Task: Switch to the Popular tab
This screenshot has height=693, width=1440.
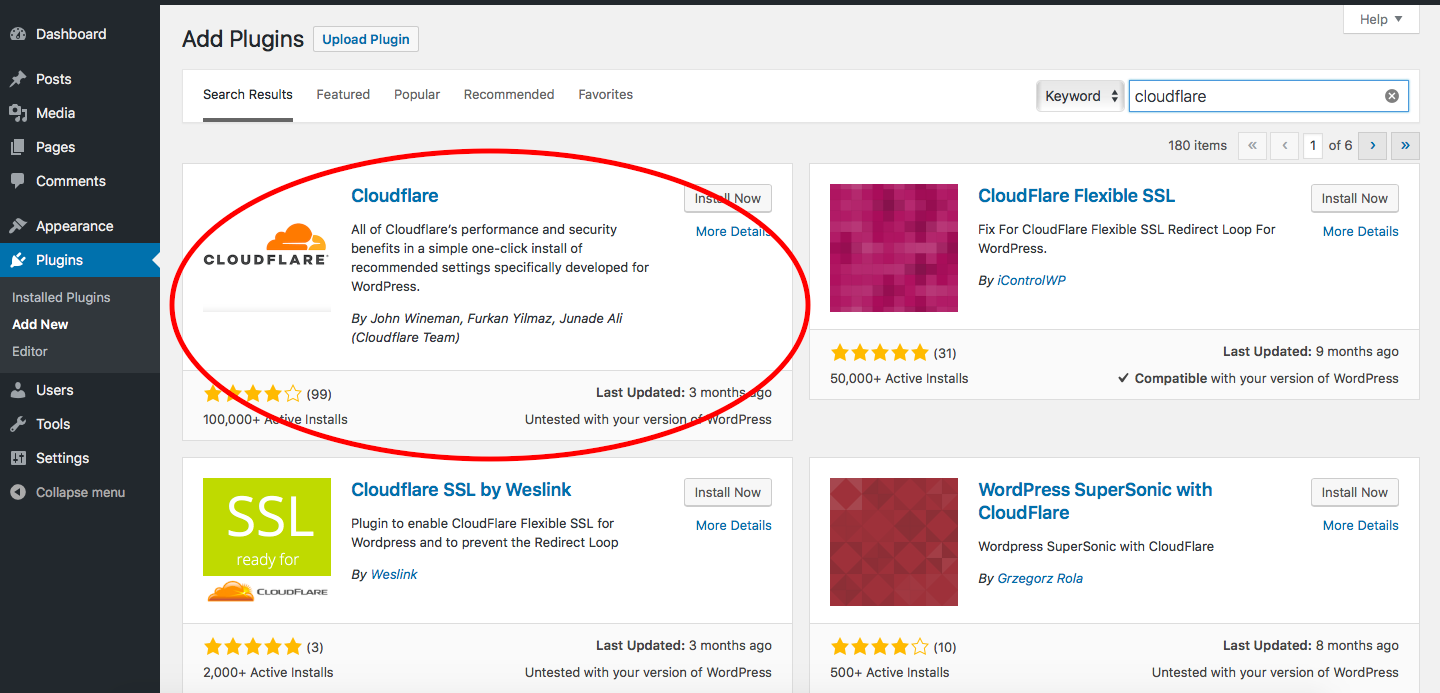Action: coord(417,95)
